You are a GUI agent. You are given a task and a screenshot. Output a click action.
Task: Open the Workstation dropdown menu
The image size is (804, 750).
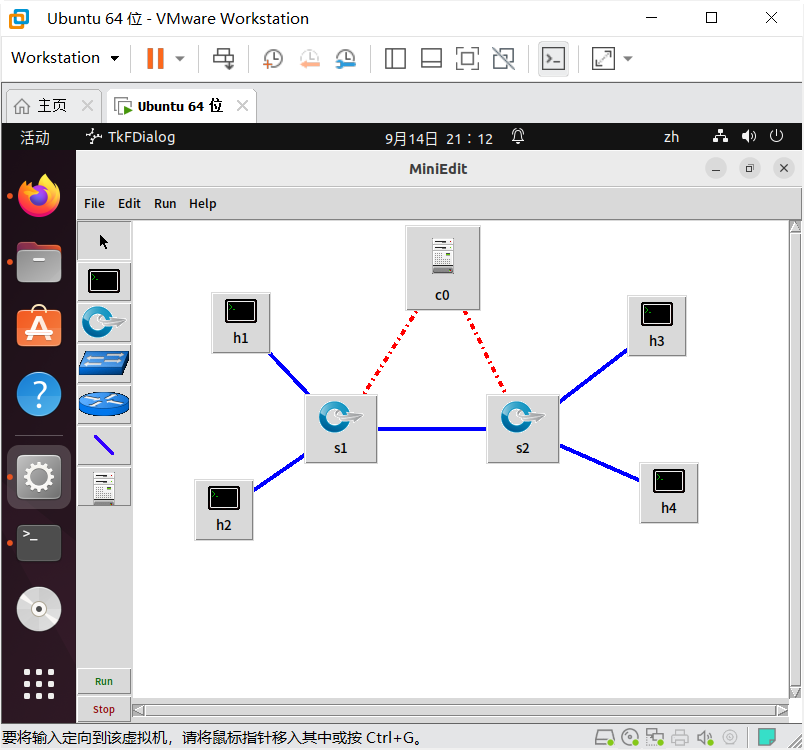65,58
